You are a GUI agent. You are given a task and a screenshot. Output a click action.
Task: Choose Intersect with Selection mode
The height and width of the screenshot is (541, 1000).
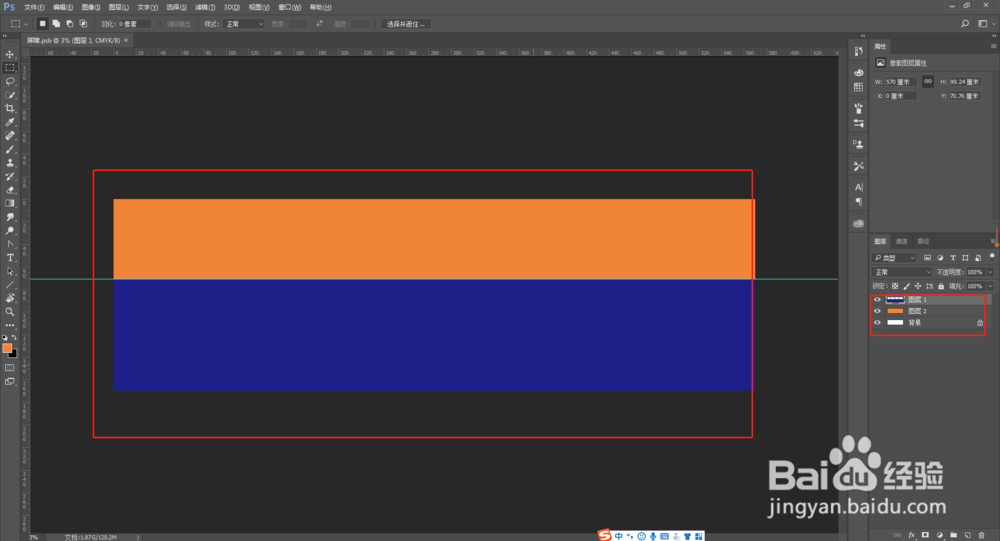pos(83,24)
